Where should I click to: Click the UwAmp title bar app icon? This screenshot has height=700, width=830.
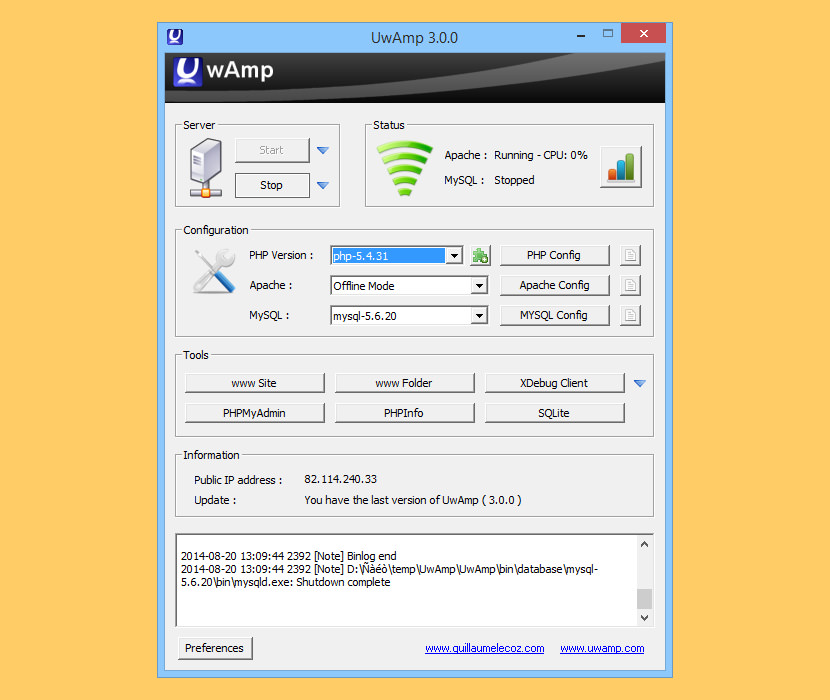(175, 37)
